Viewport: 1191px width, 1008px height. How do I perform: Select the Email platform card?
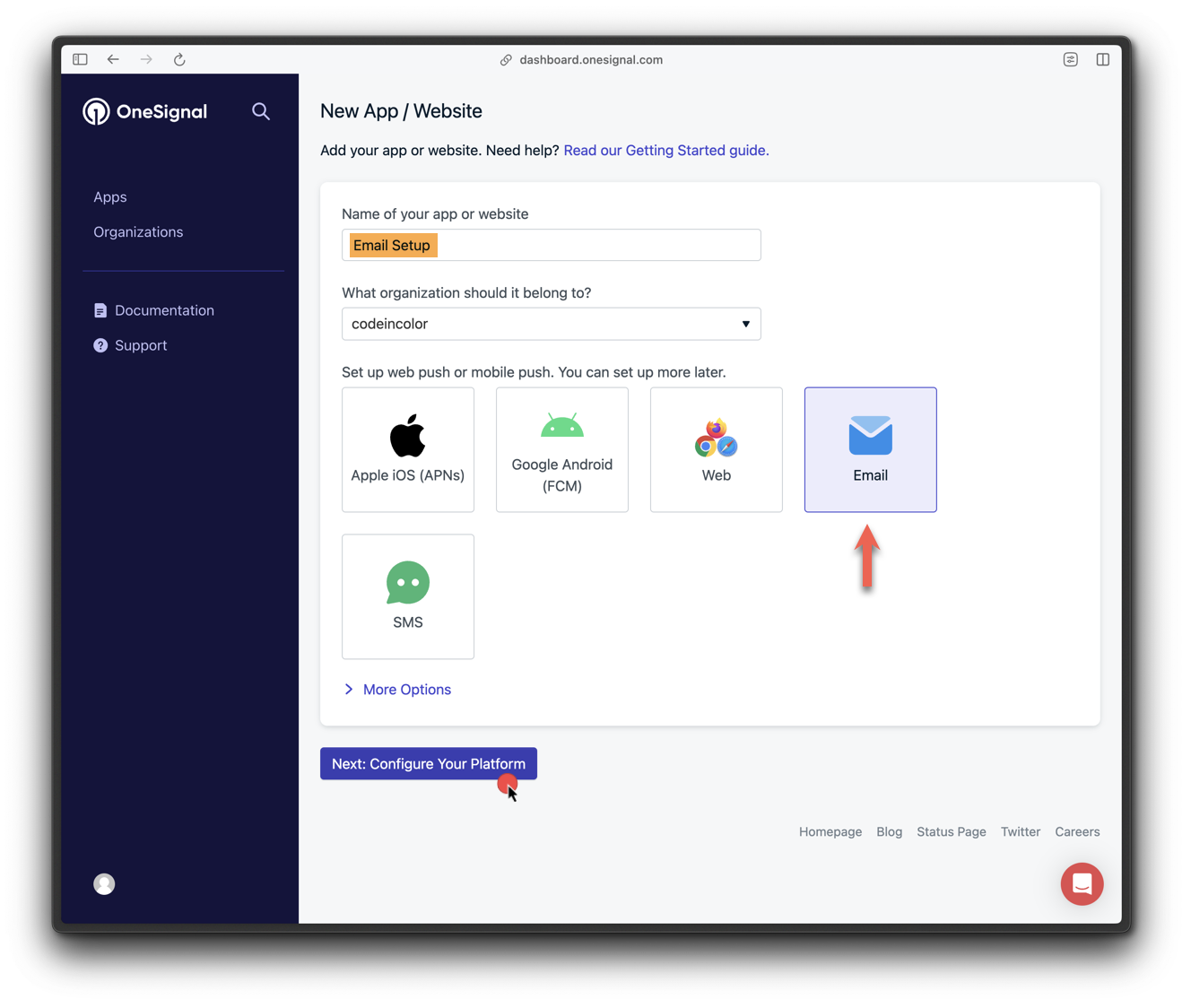871,449
